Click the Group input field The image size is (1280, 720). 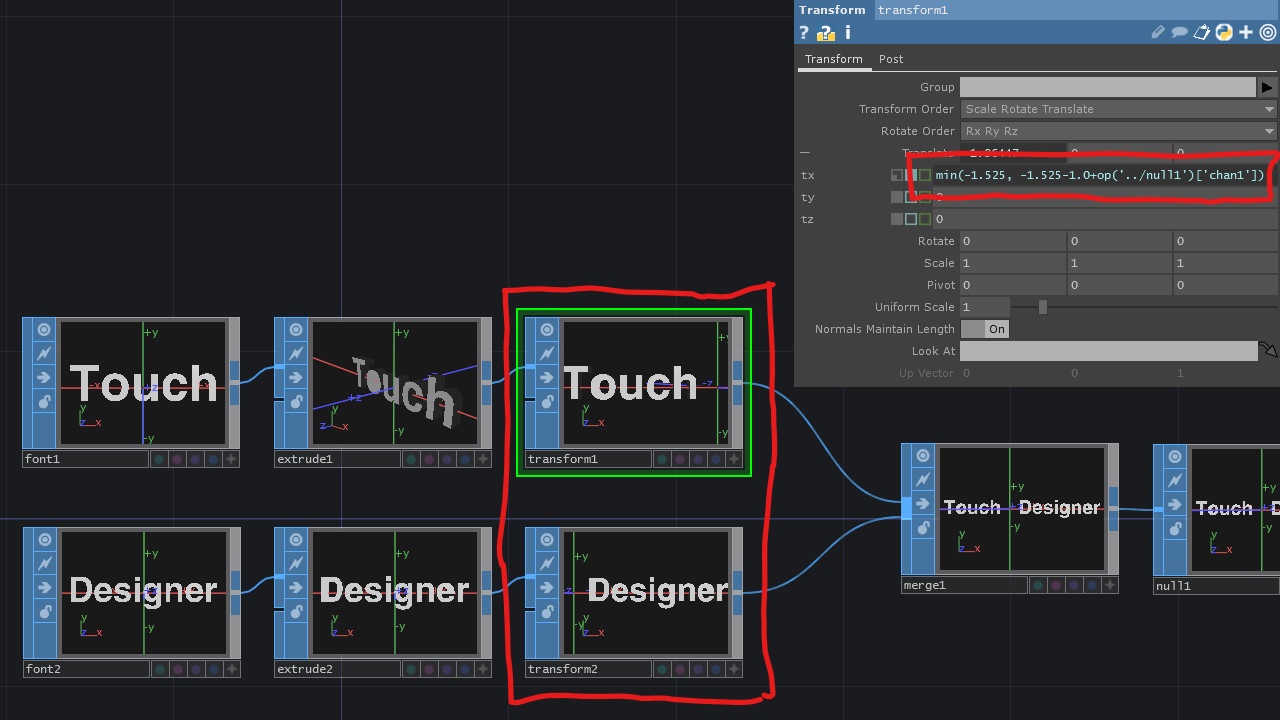click(1108, 87)
